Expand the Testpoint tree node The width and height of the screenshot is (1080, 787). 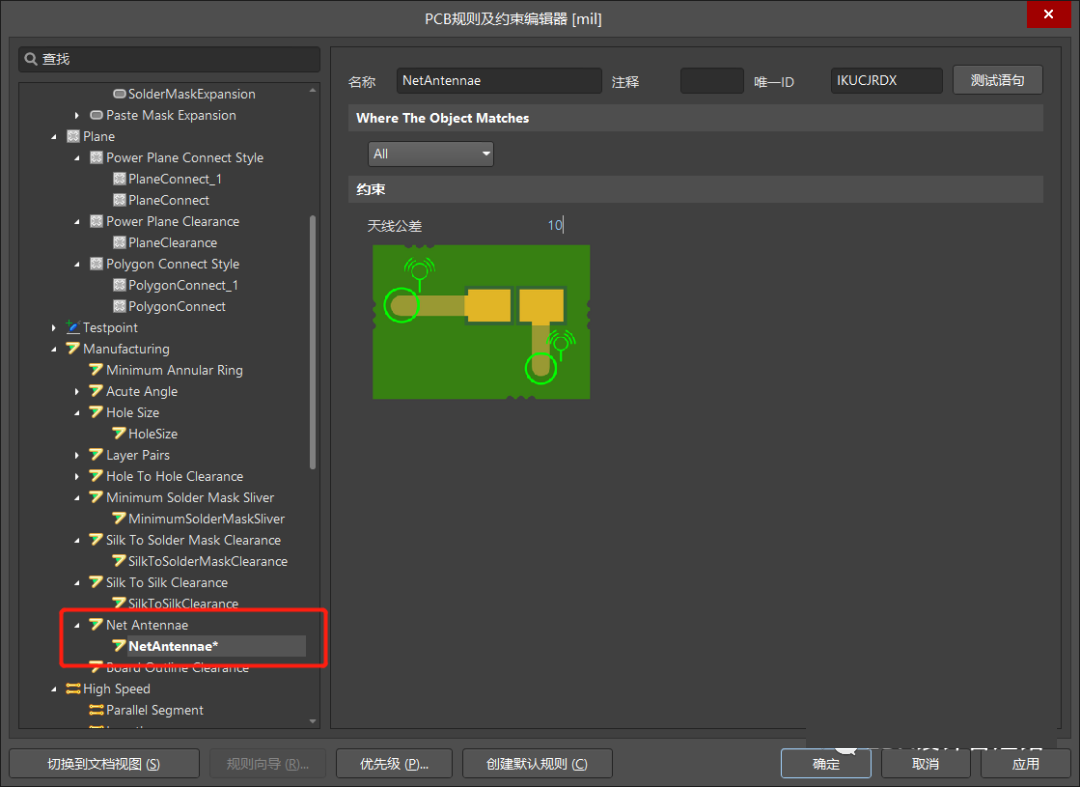[54, 328]
